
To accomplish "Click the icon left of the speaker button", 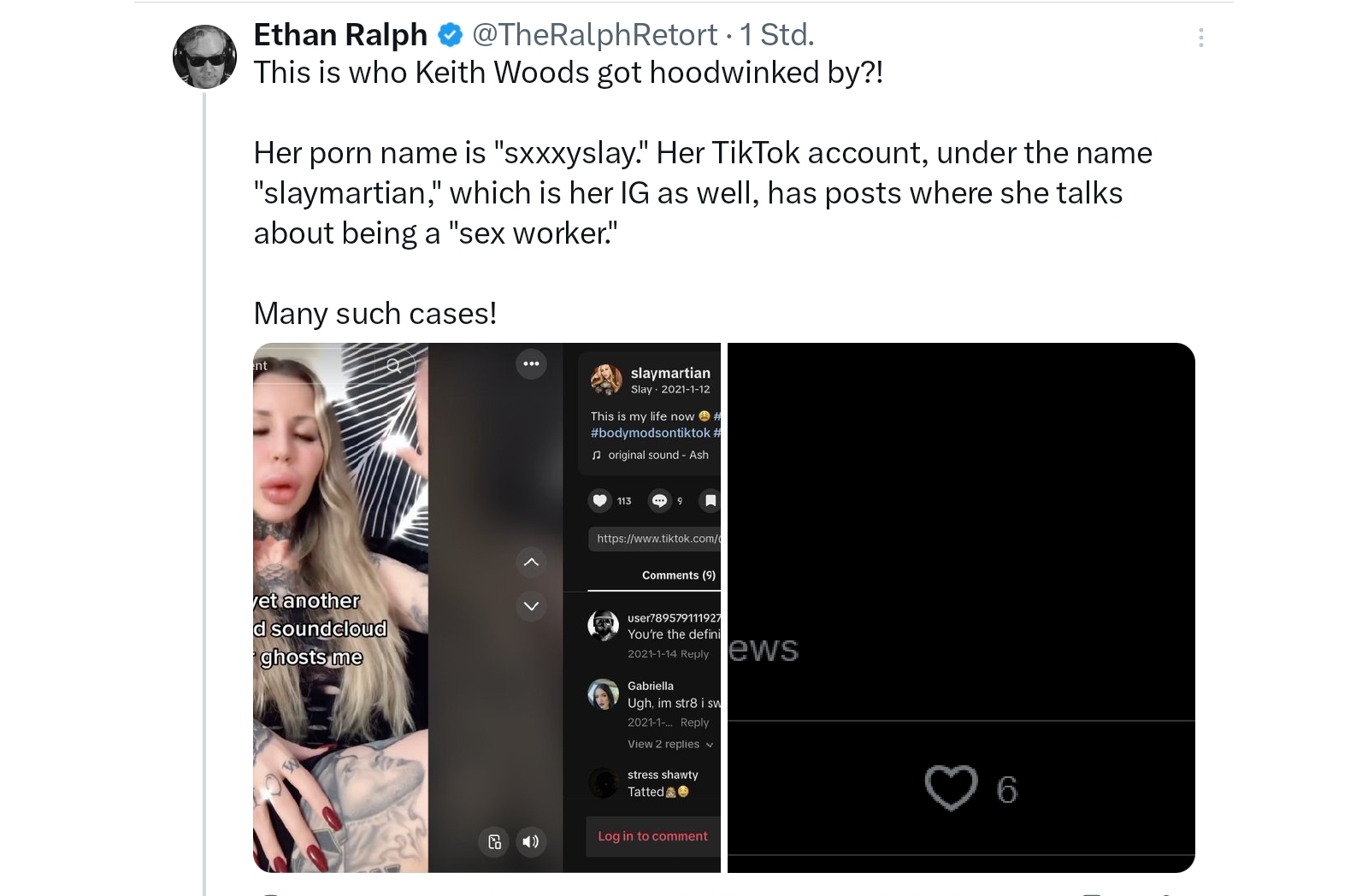I will pyautogui.click(x=494, y=841).
